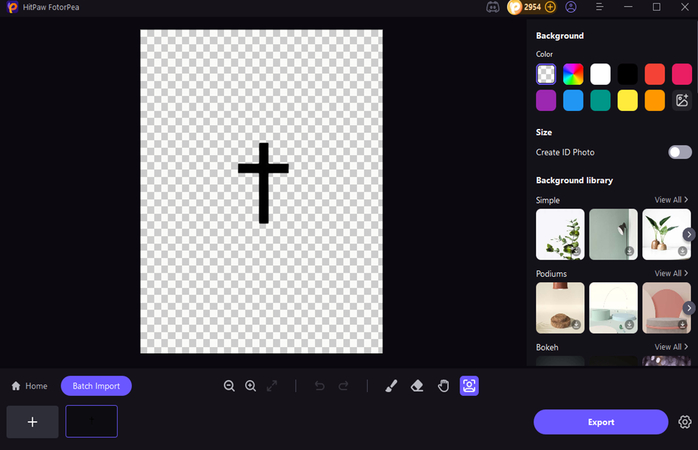Open the hamburger menu in title bar
The image size is (698, 450).
click(x=600, y=7)
